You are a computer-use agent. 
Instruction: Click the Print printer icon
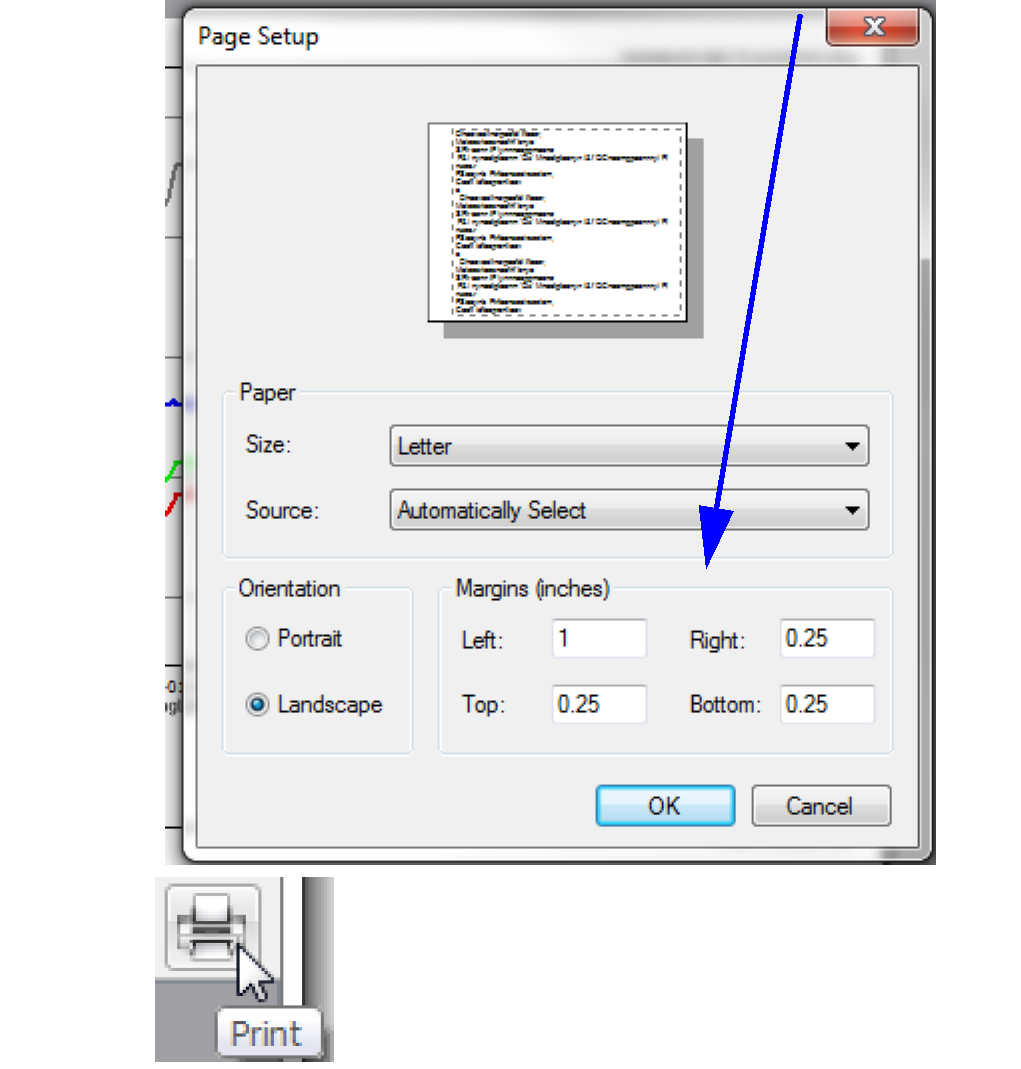[x=212, y=928]
